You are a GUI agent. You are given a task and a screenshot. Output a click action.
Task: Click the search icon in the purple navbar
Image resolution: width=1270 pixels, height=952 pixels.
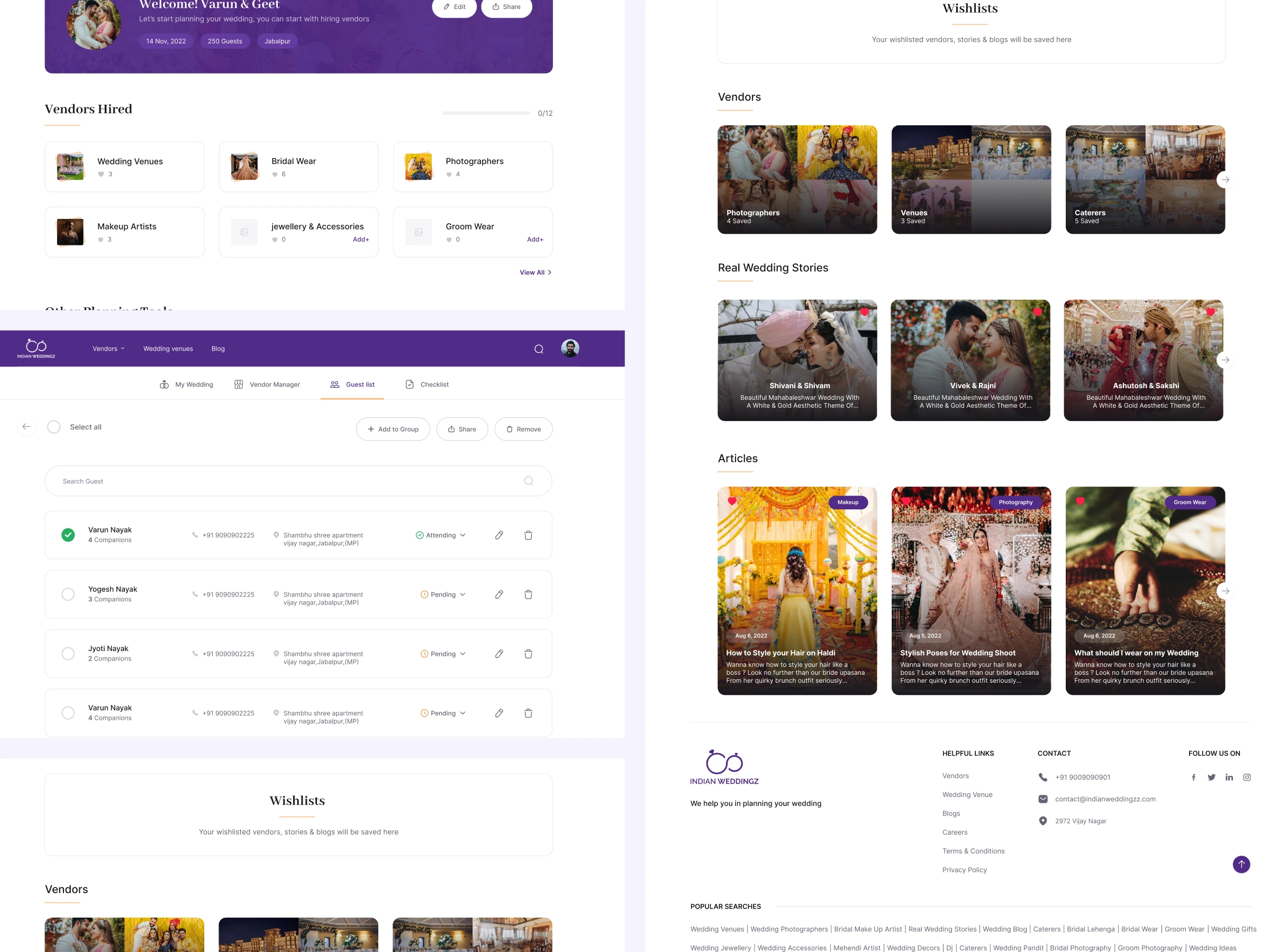pos(539,349)
